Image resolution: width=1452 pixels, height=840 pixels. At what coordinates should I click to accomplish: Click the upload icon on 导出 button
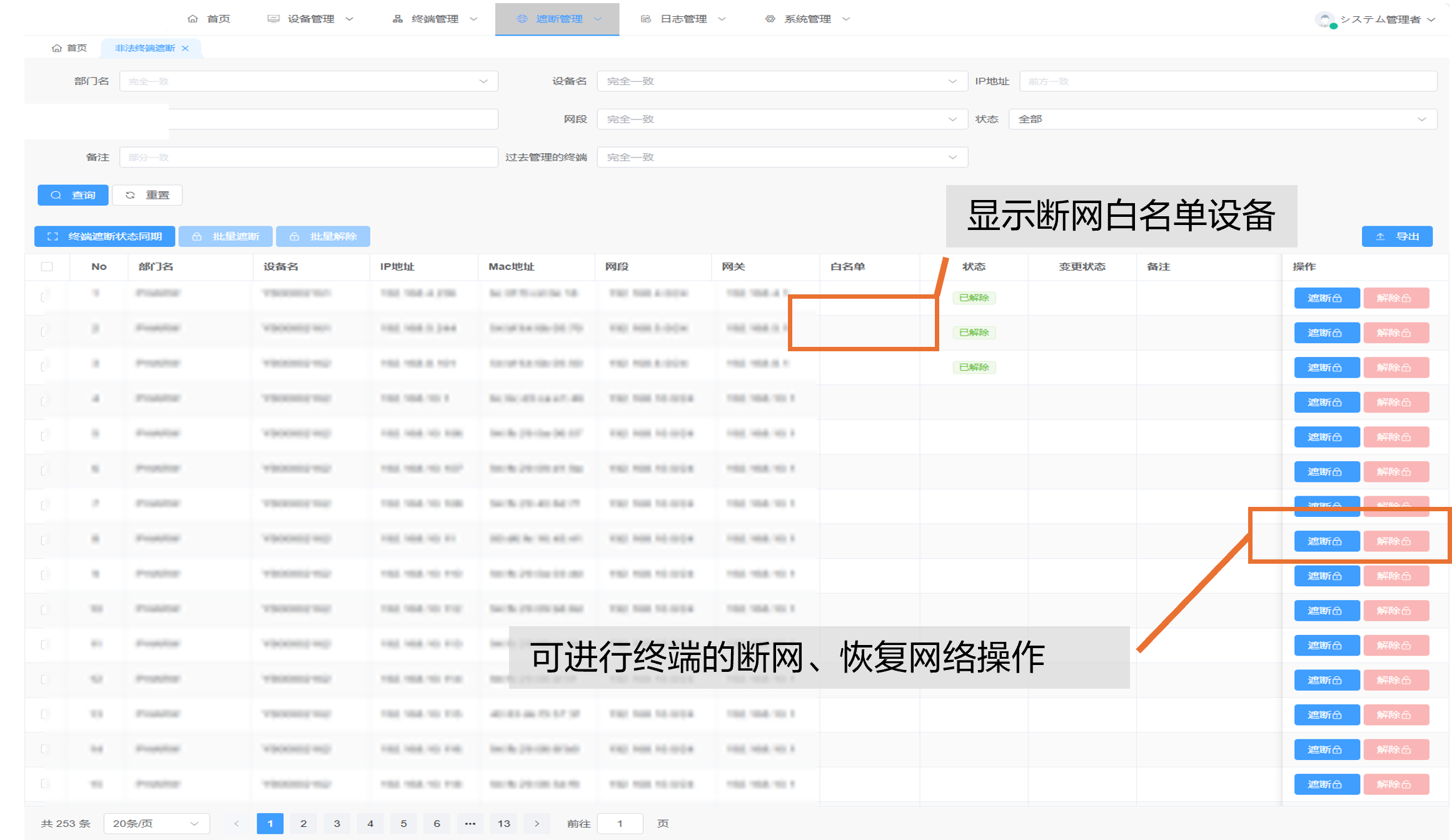(x=1381, y=236)
